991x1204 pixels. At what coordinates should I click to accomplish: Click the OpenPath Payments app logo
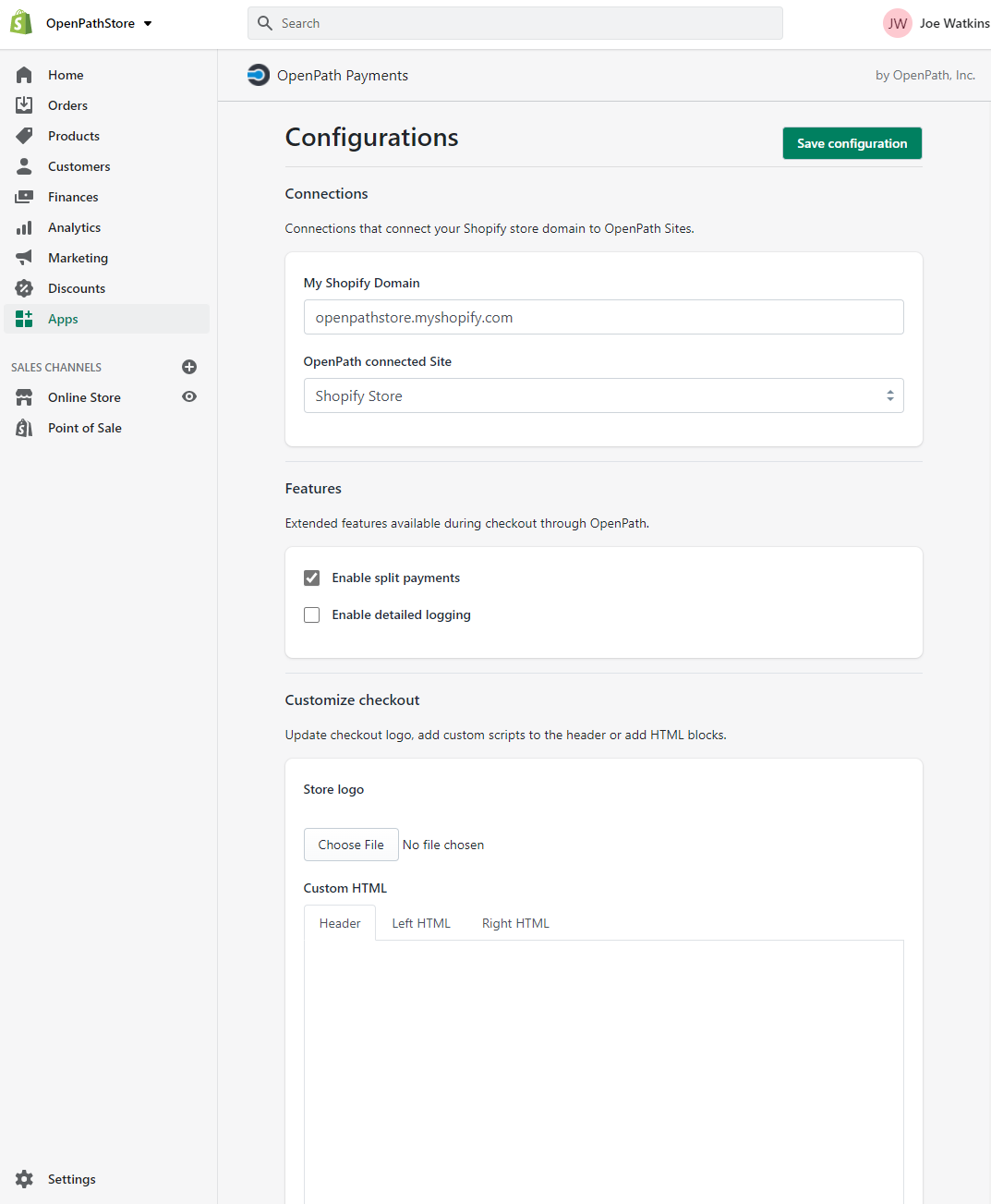tap(259, 75)
